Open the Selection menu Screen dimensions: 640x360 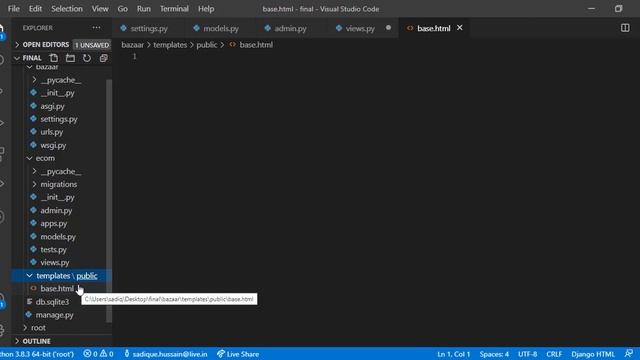pyautogui.click(x=67, y=9)
